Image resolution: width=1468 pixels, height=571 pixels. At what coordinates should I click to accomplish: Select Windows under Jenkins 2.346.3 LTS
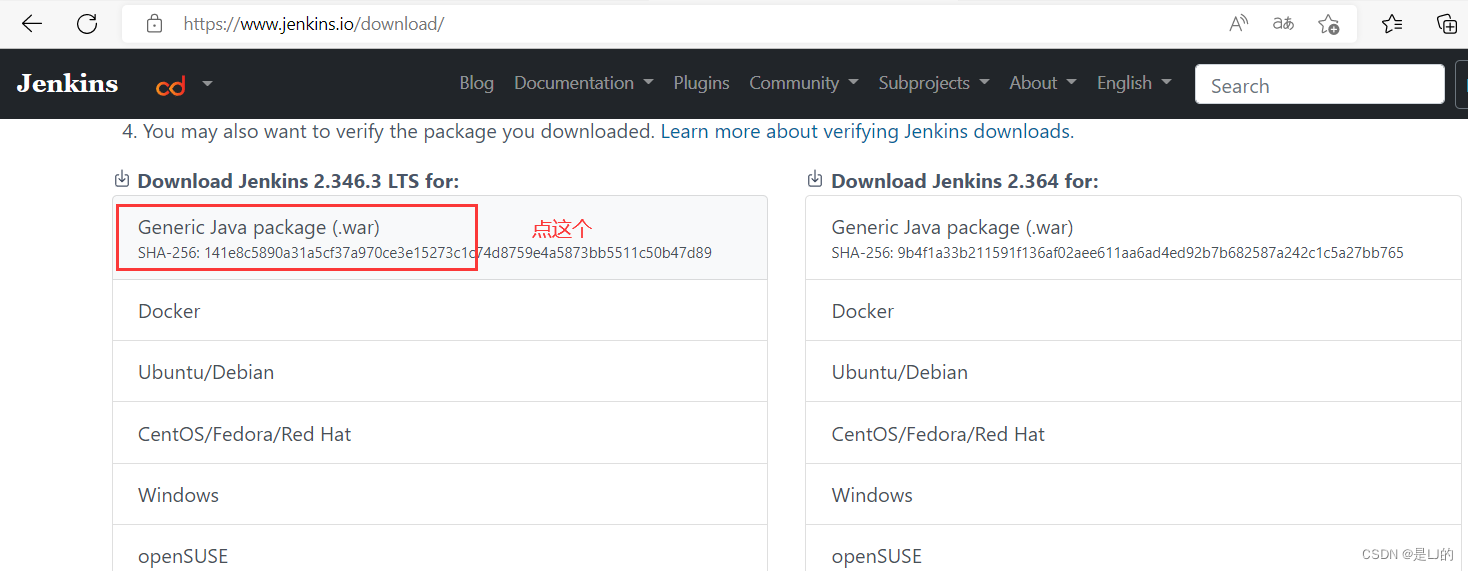point(440,495)
